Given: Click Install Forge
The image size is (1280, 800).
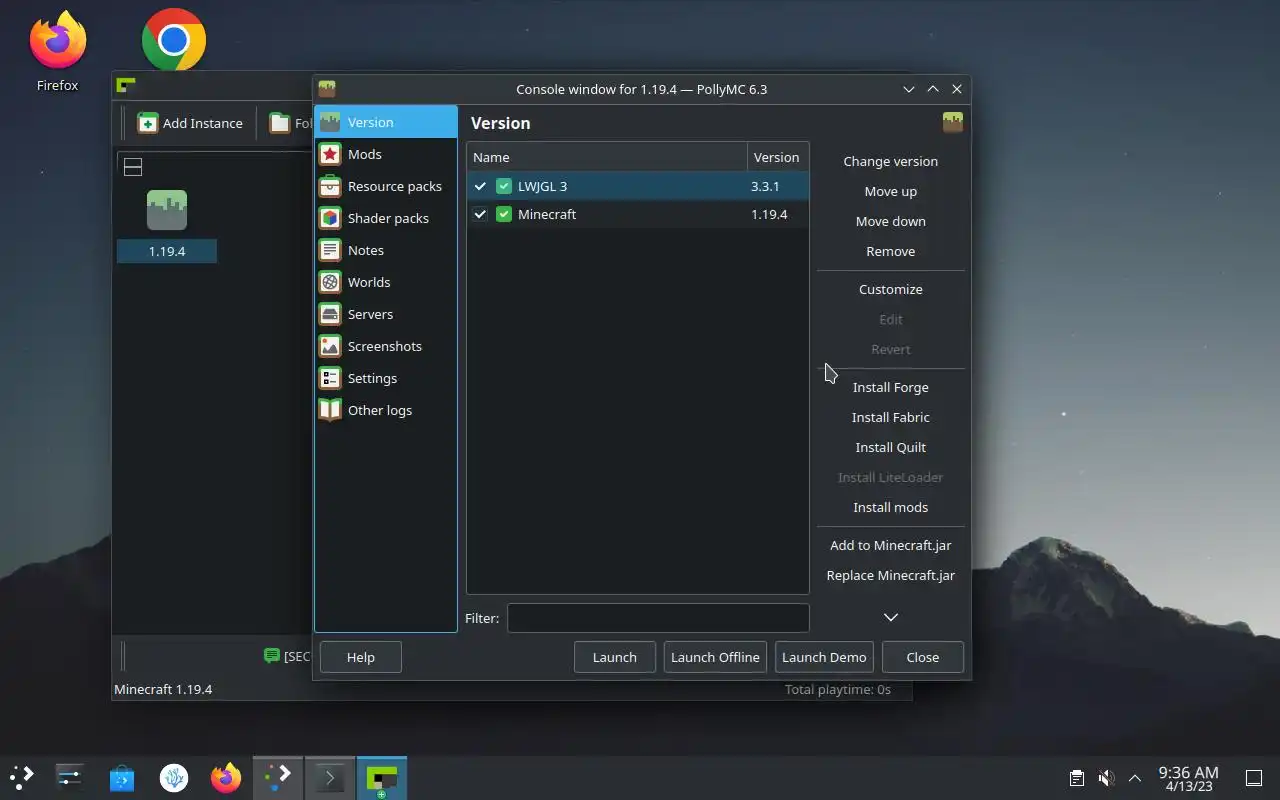Looking at the screenshot, I should click(891, 387).
